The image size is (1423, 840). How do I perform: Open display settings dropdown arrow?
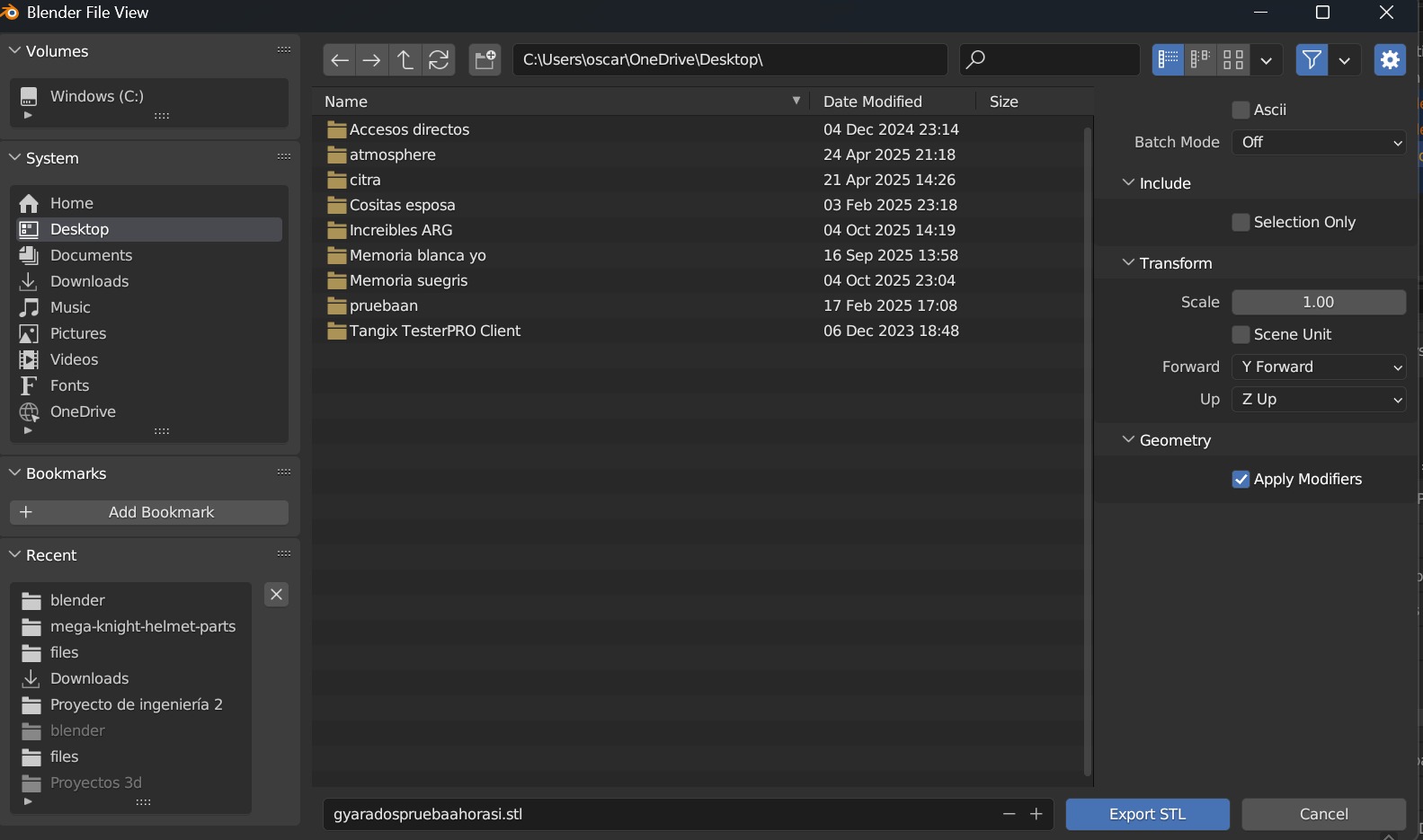[1267, 59]
